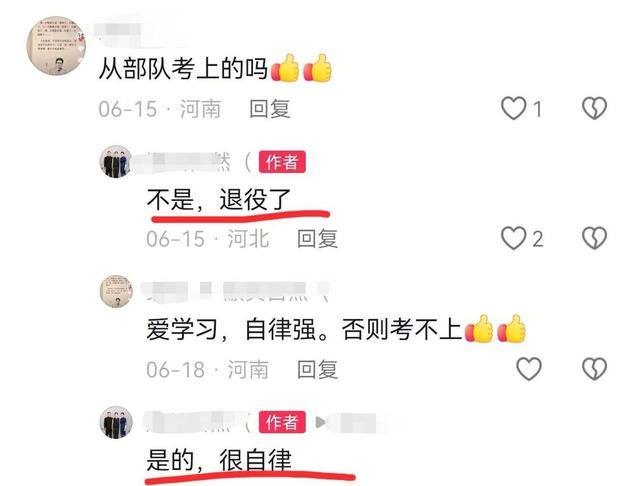Image resolution: width=640 pixels, height=486 pixels.
Task: Like the 从部队考上的吗 comment
Action: coord(513,109)
